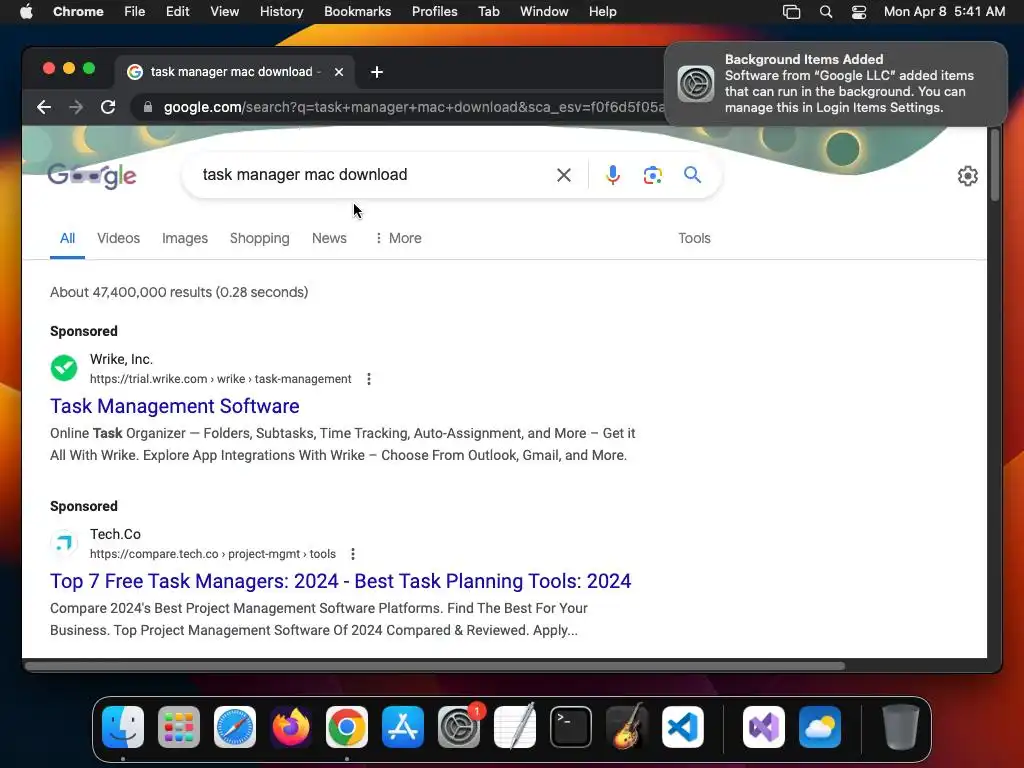Open the Trash in the Dock
1024x768 pixels.
point(901,727)
